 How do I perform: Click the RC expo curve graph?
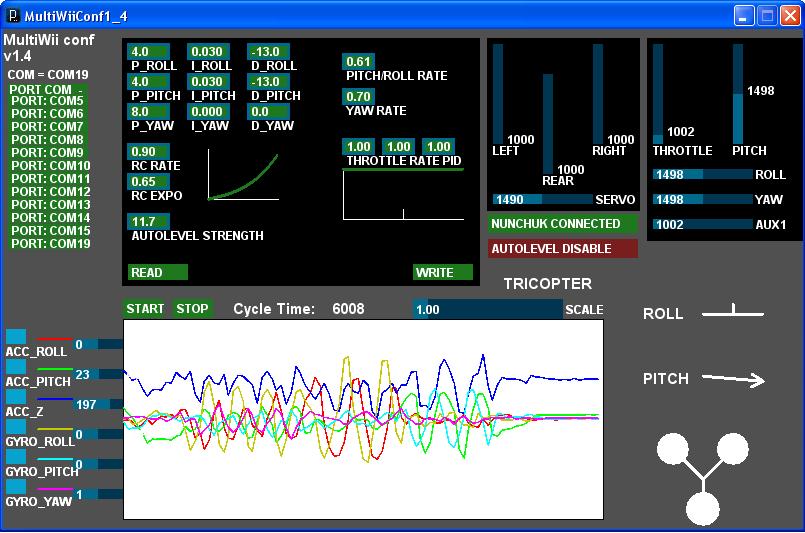click(x=243, y=175)
